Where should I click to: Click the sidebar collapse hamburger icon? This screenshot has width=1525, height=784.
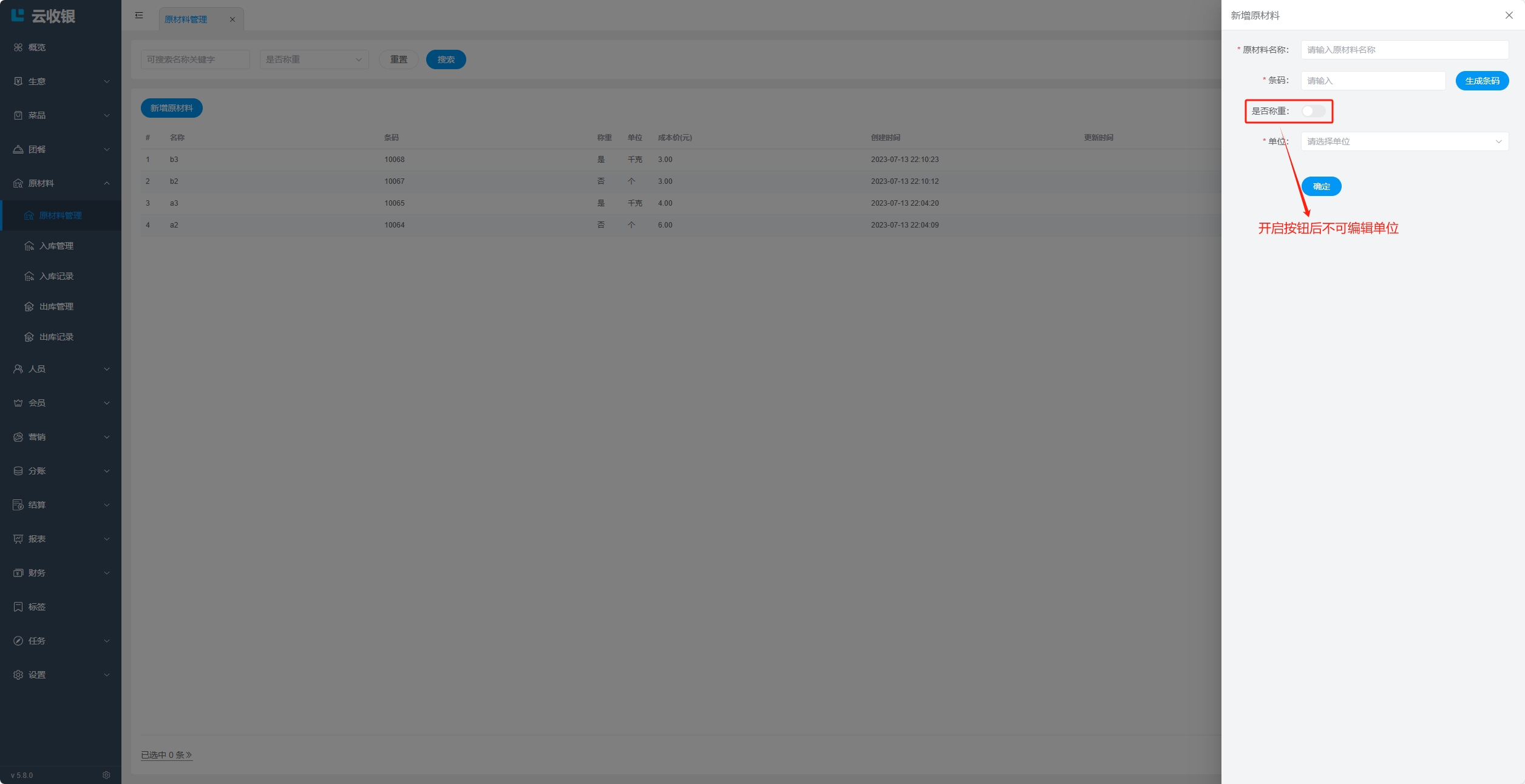pyautogui.click(x=139, y=15)
